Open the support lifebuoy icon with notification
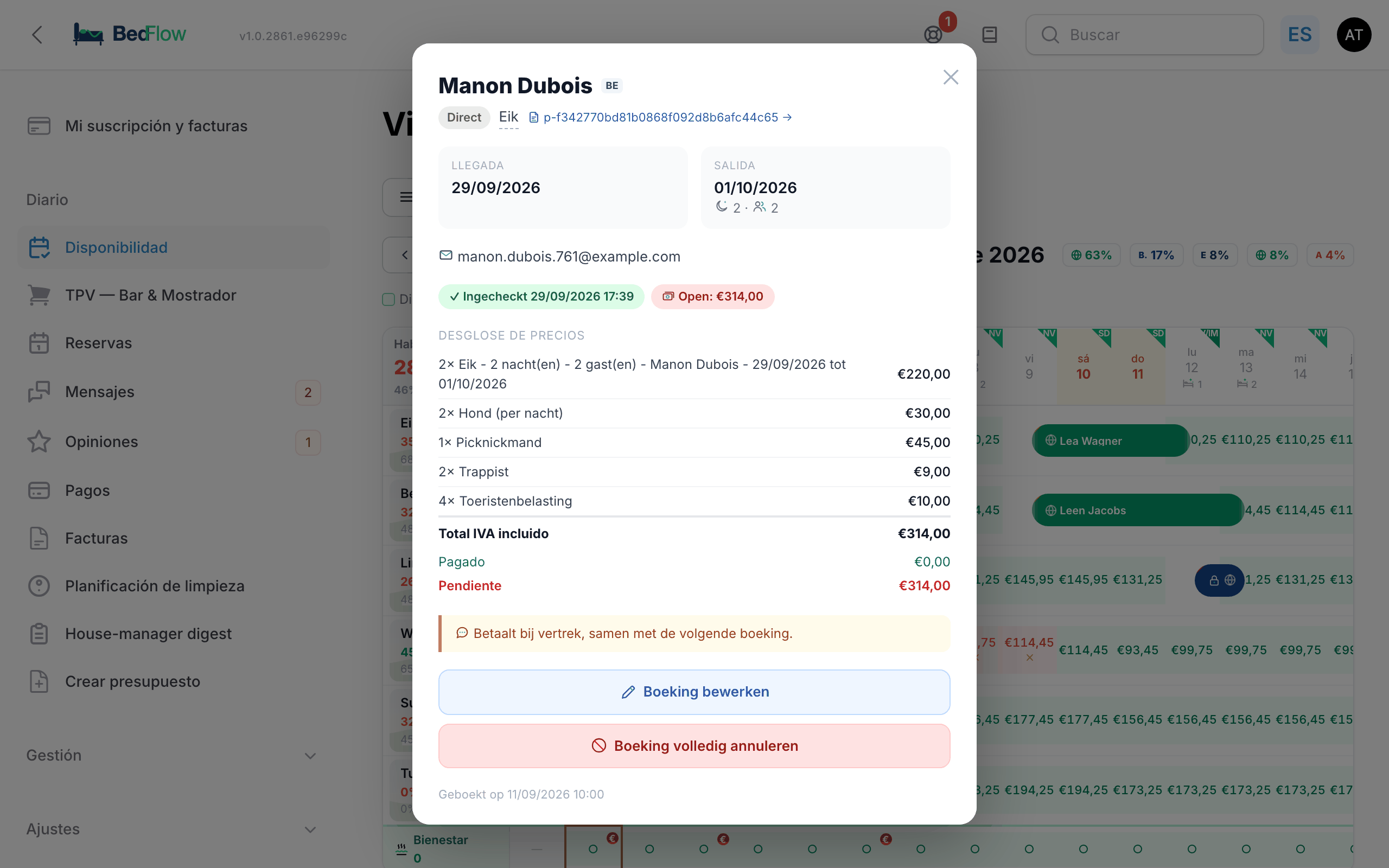 (x=933, y=34)
